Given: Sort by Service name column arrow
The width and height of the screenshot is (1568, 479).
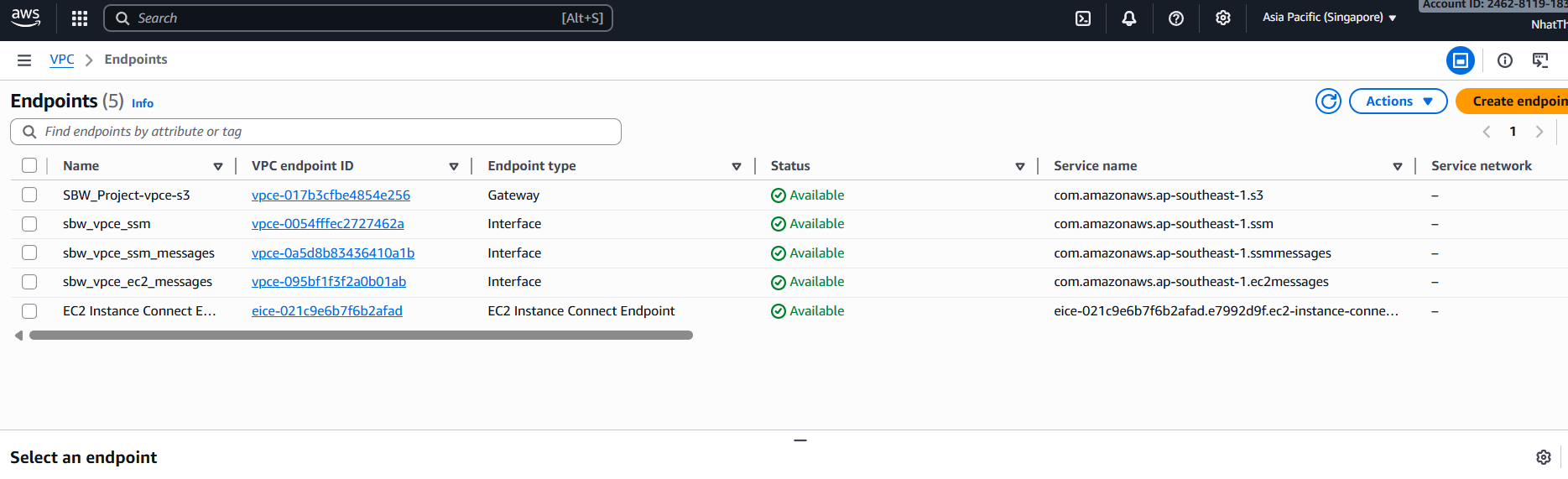Looking at the screenshot, I should (1398, 167).
